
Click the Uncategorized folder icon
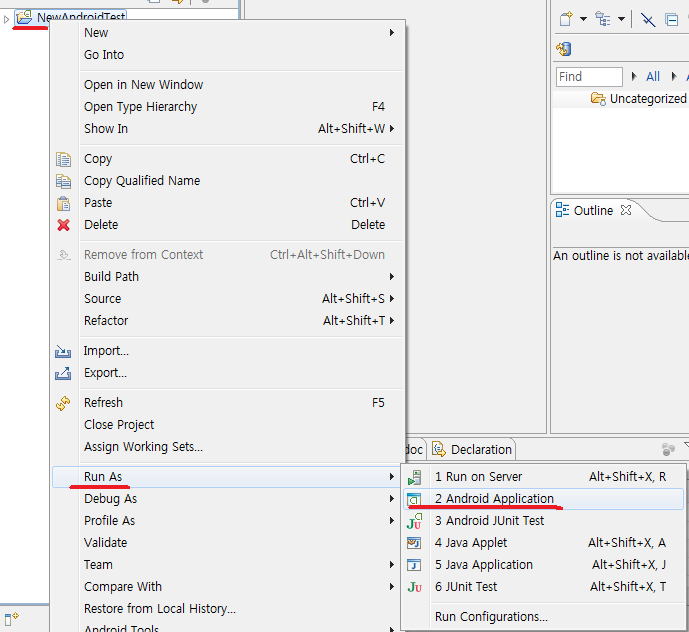[598, 98]
